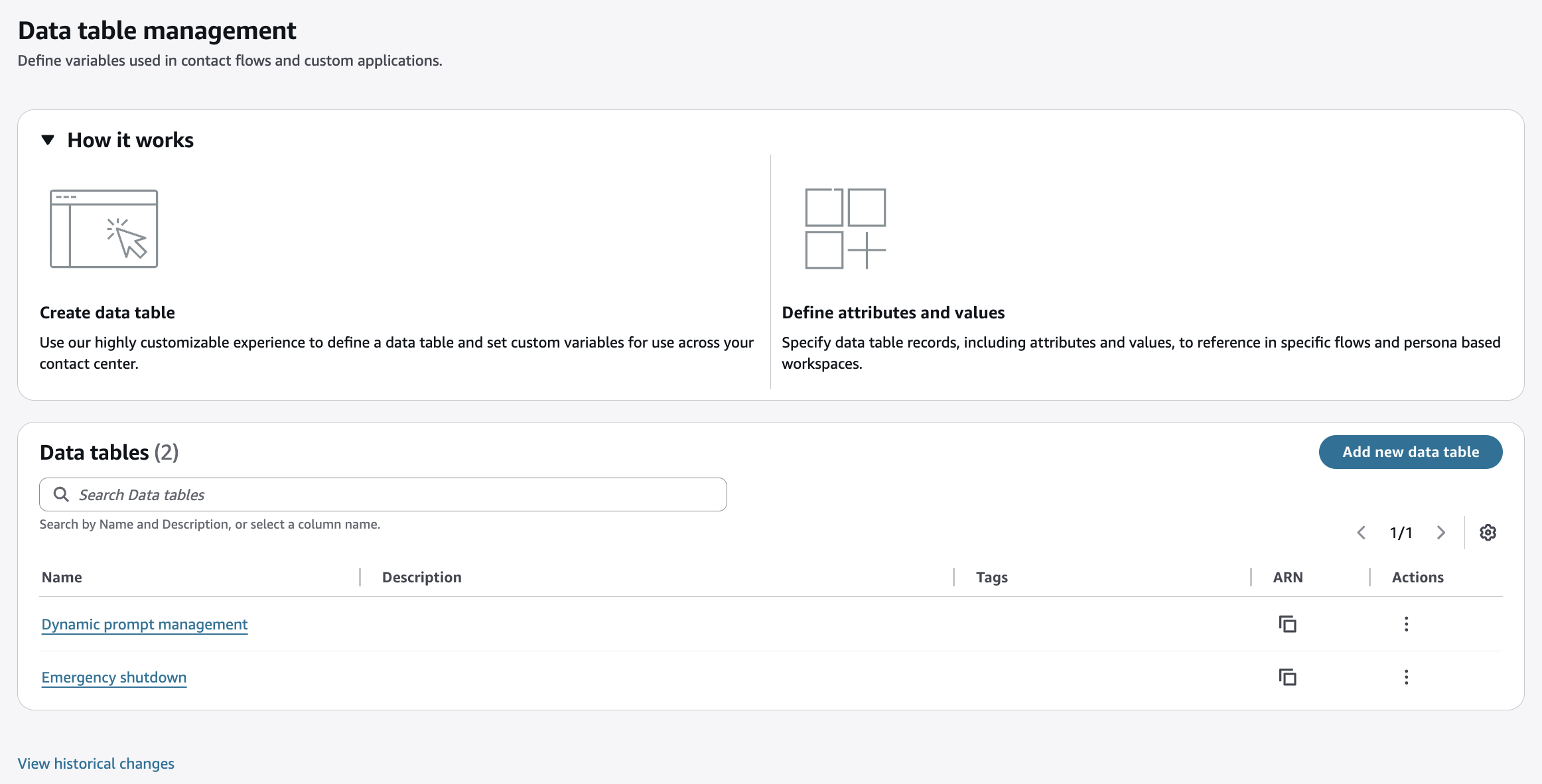Copy ARN for Dynamic prompt management
The width and height of the screenshot is (1542, 784).
click(1287, 624)
